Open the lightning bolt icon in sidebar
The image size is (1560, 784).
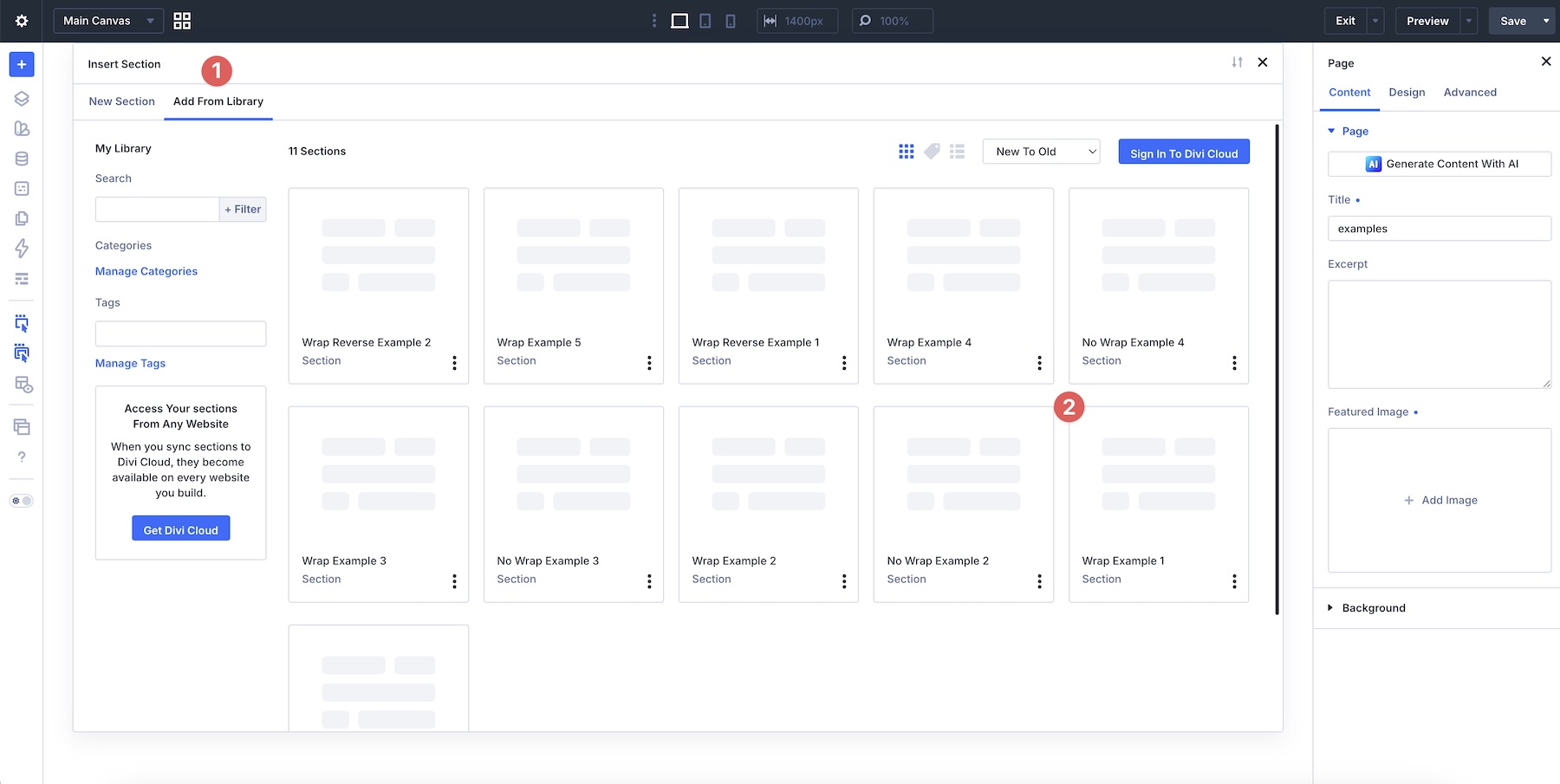pyautogui.click(x=22, y=249)
